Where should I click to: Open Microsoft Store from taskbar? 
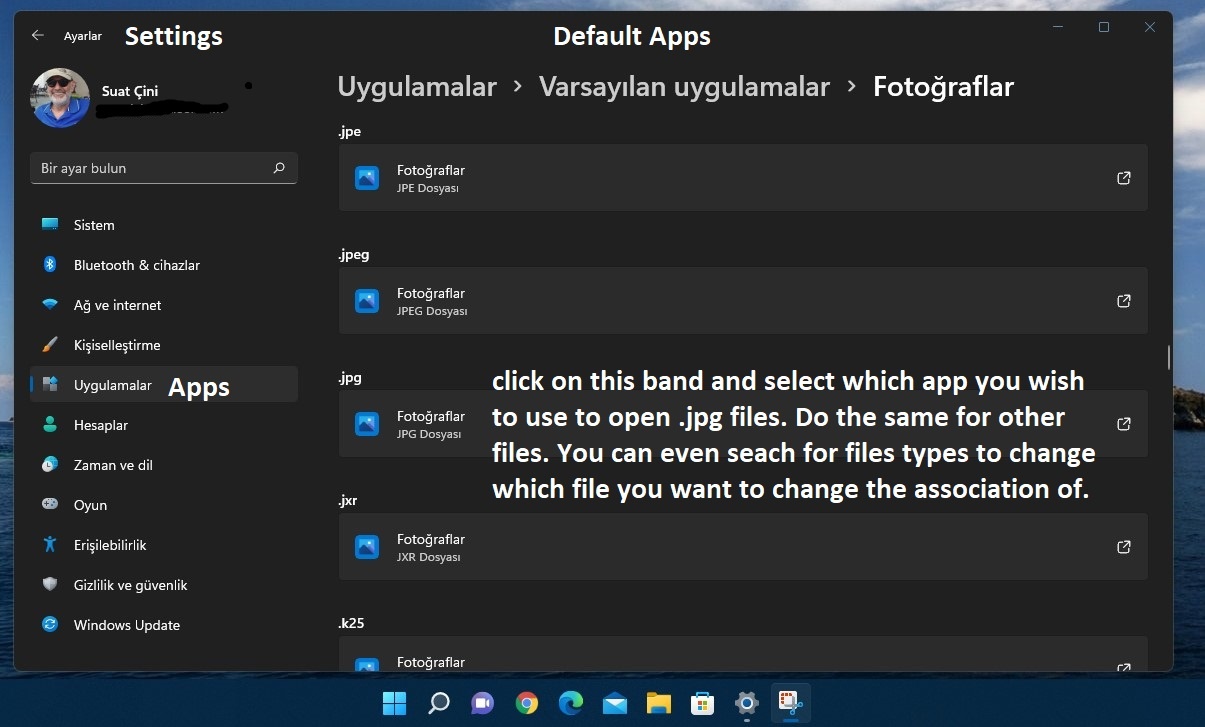(x=702, y=703)
